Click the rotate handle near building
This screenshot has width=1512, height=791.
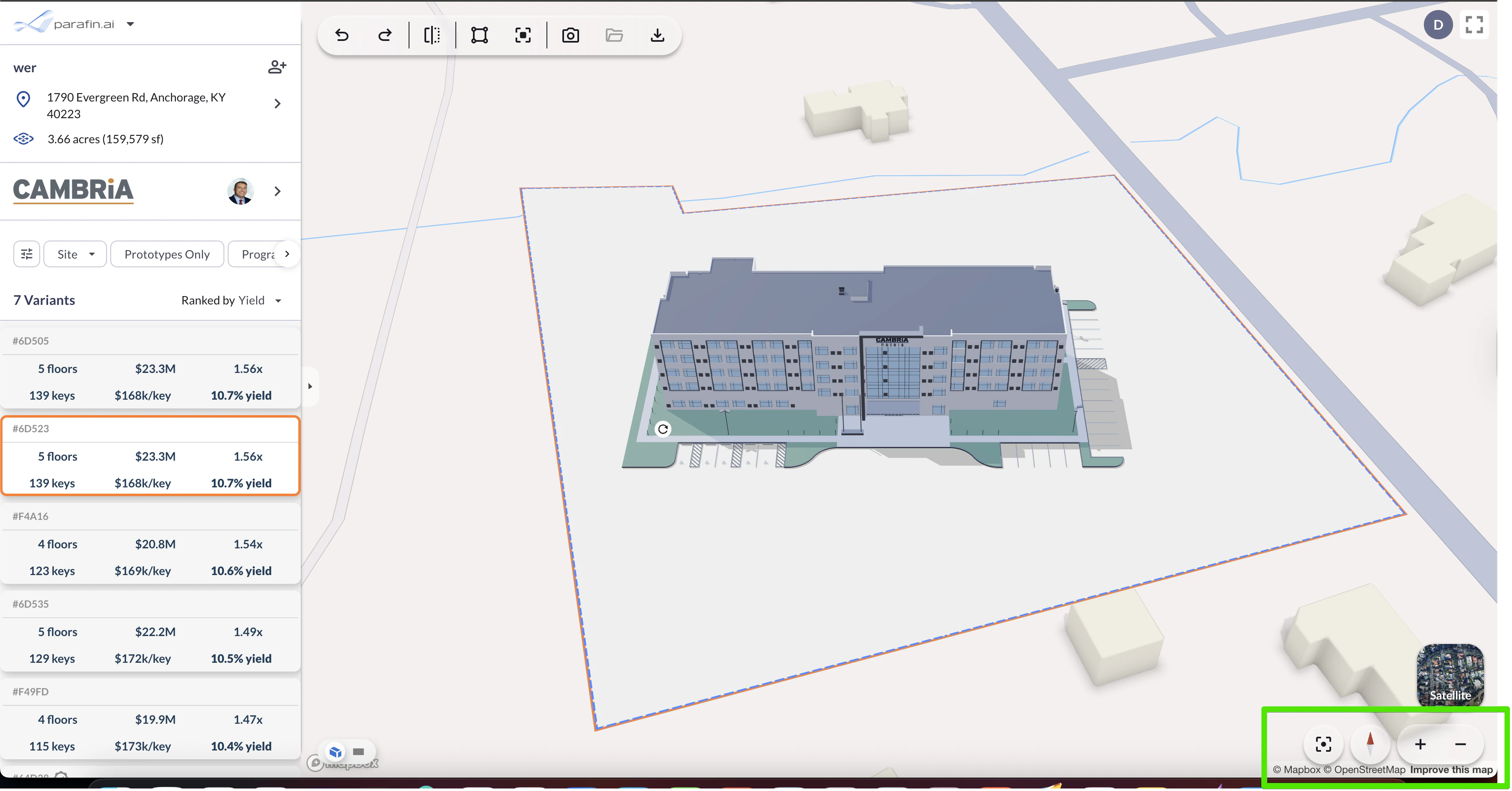click(x=663, y=429)
